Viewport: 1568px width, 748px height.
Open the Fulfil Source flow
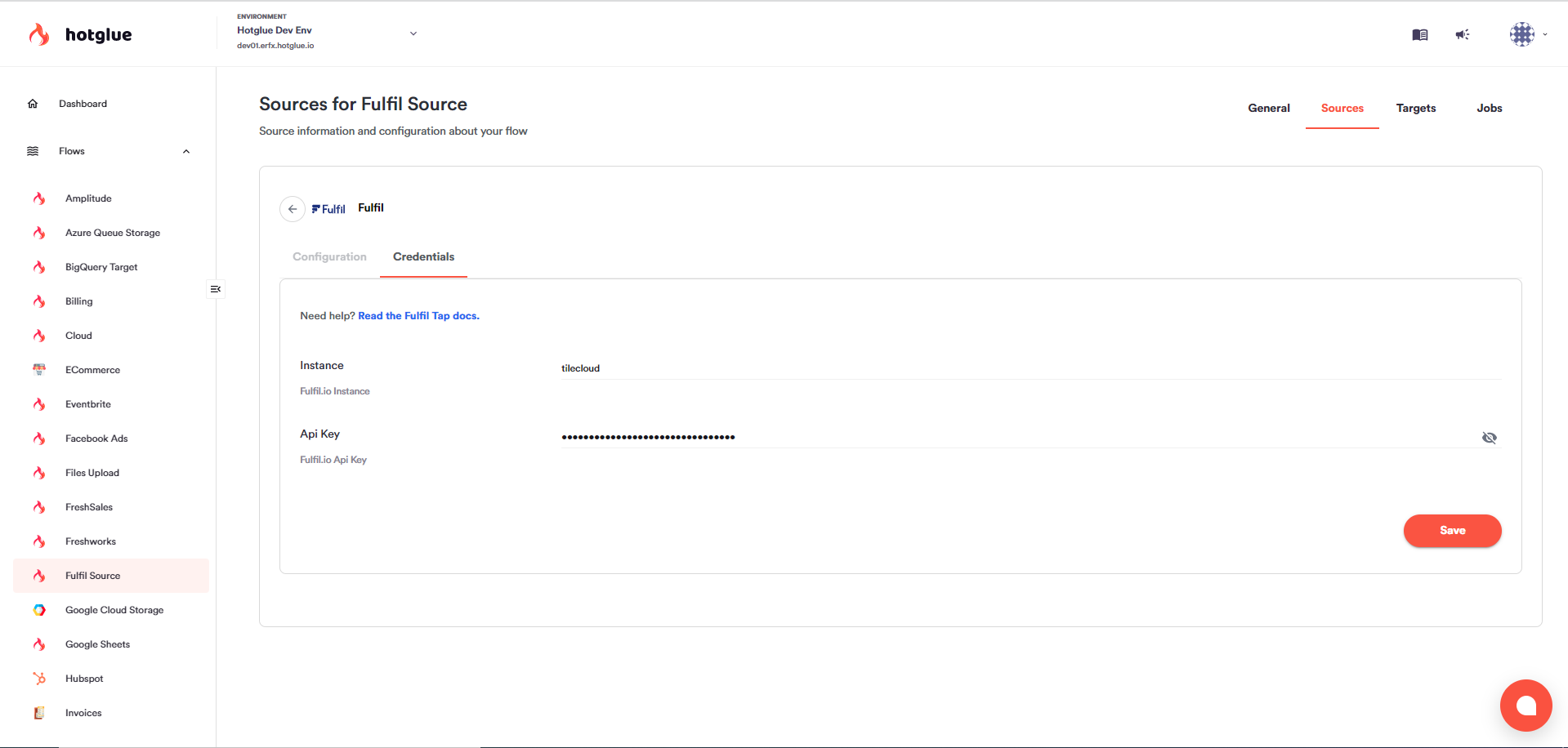coord(111,576)
